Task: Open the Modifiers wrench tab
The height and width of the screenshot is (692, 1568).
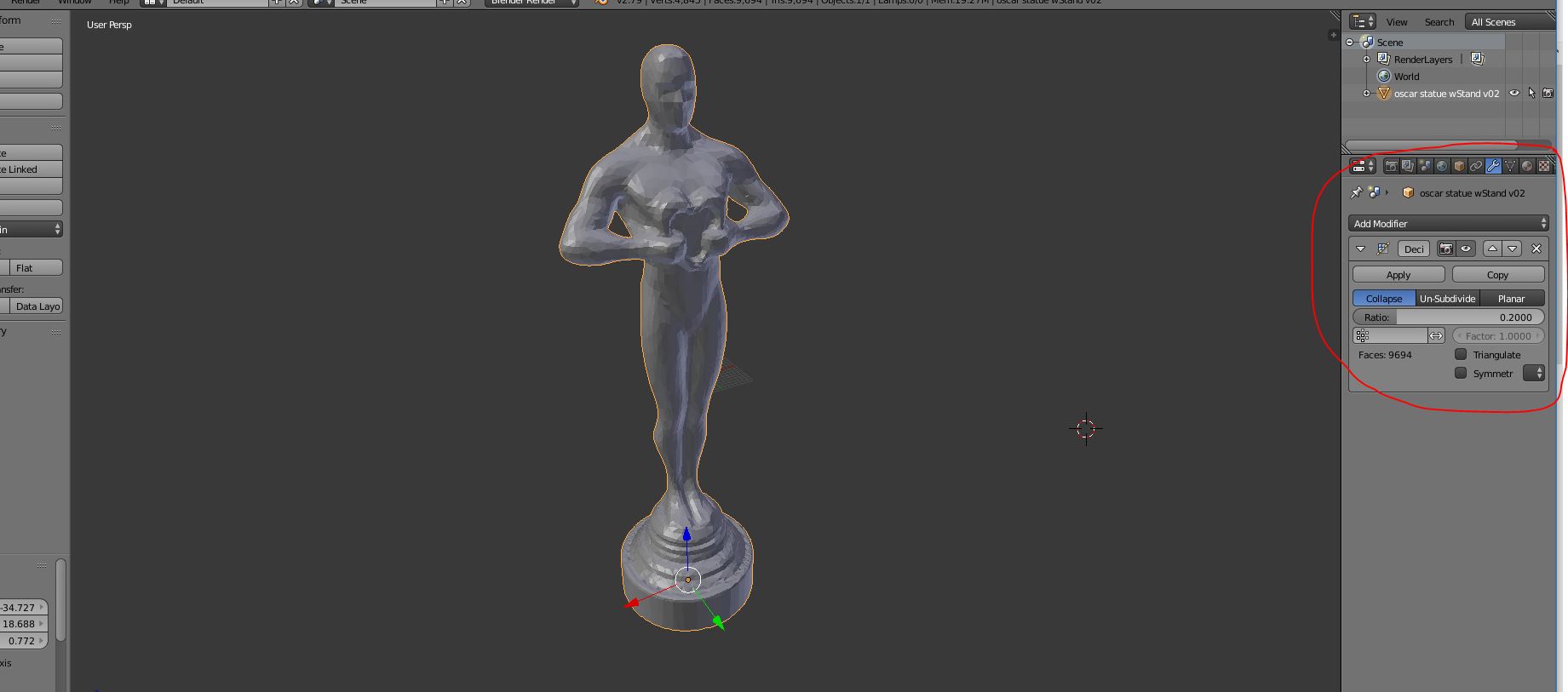Action: click(1493, 166)
